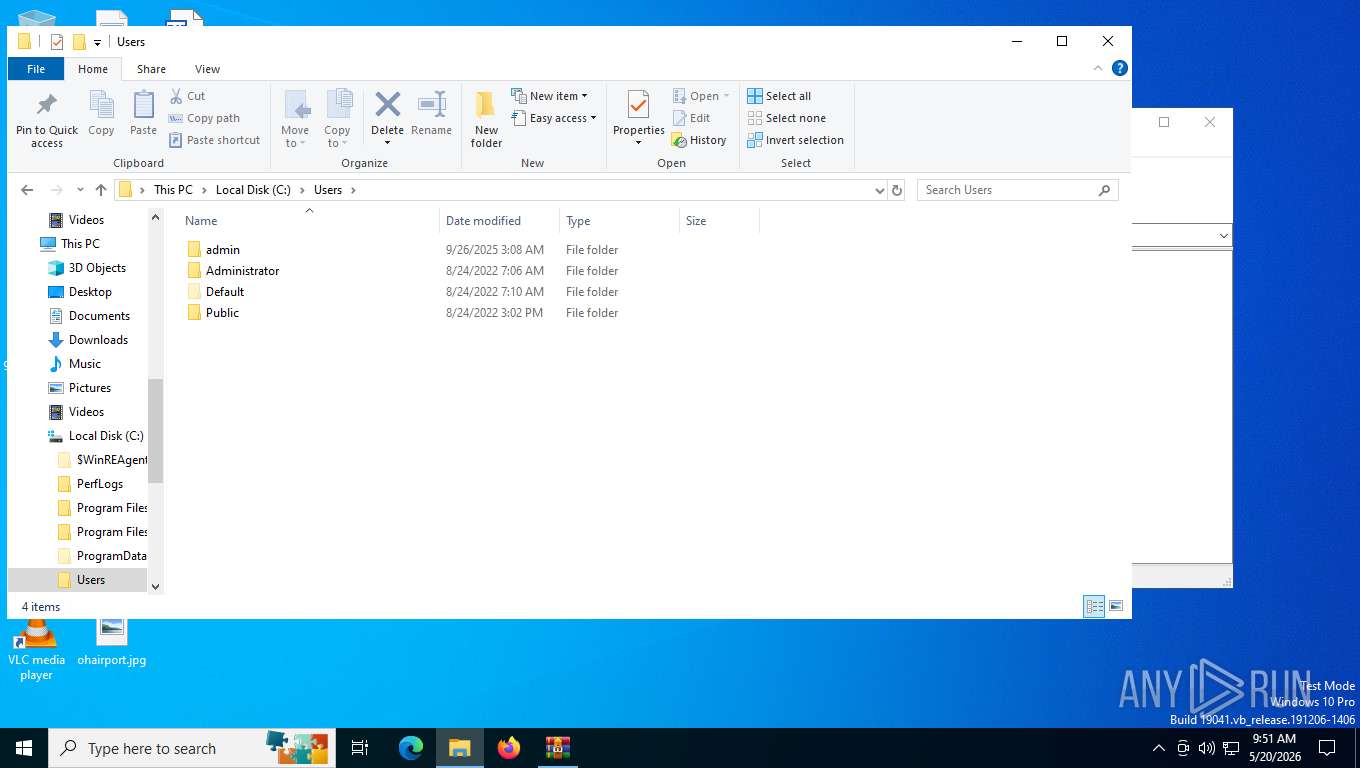Open Firefox from the taskbar
Viewport: 1360px width, 768px height.
point(509,748)
